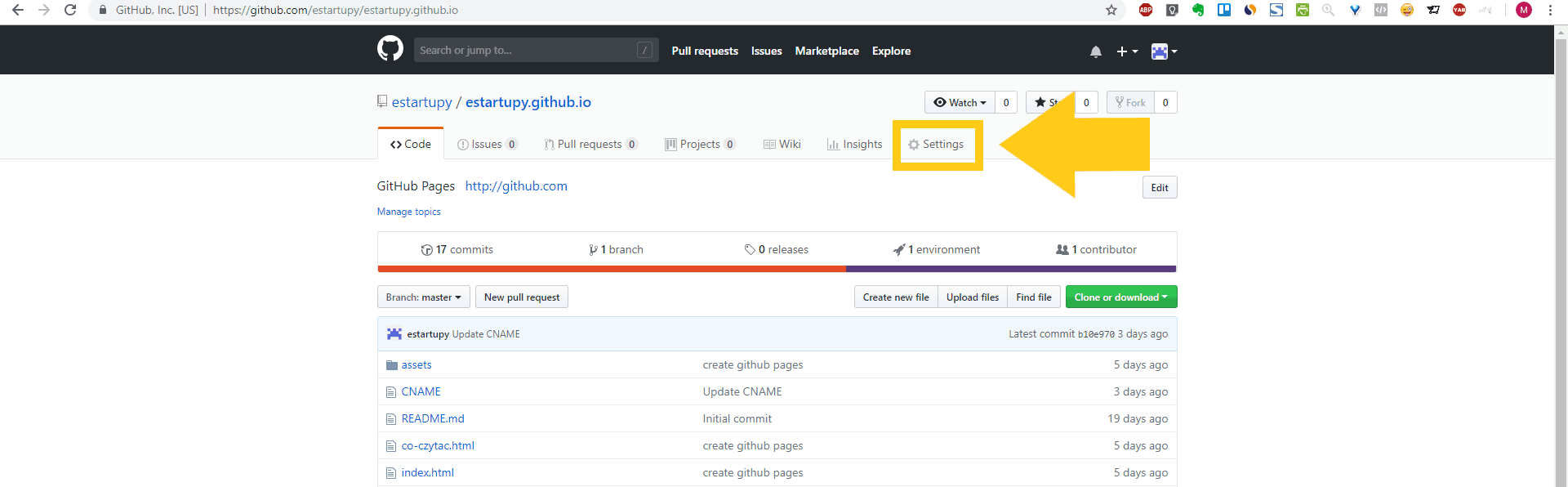Go back with the browser back arrow
This screenshot has width=1568, height=487.
coord(18,10)
